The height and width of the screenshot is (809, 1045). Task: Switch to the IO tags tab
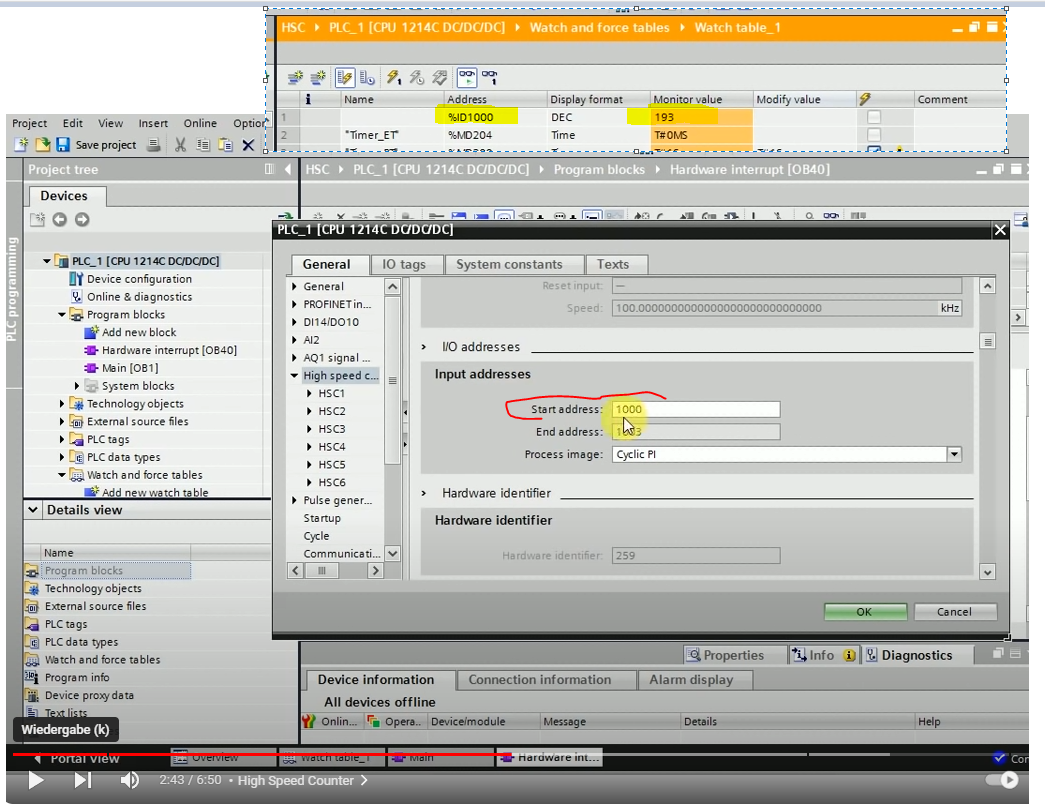[x=403, y=264]
